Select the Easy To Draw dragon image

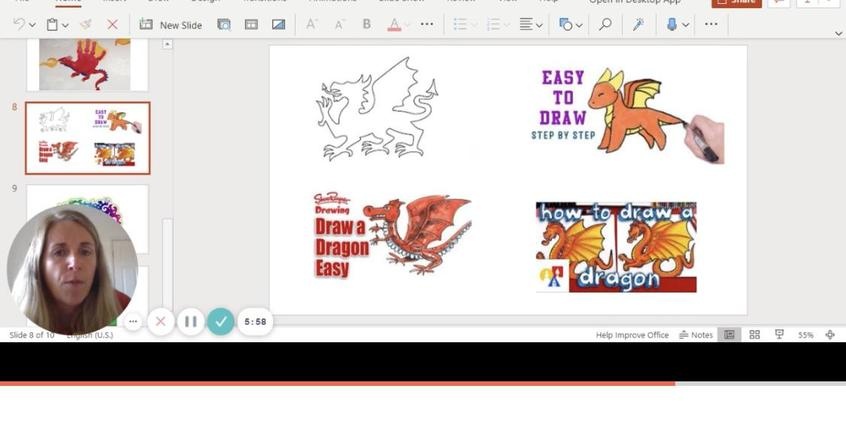click(x=627, y=115)
